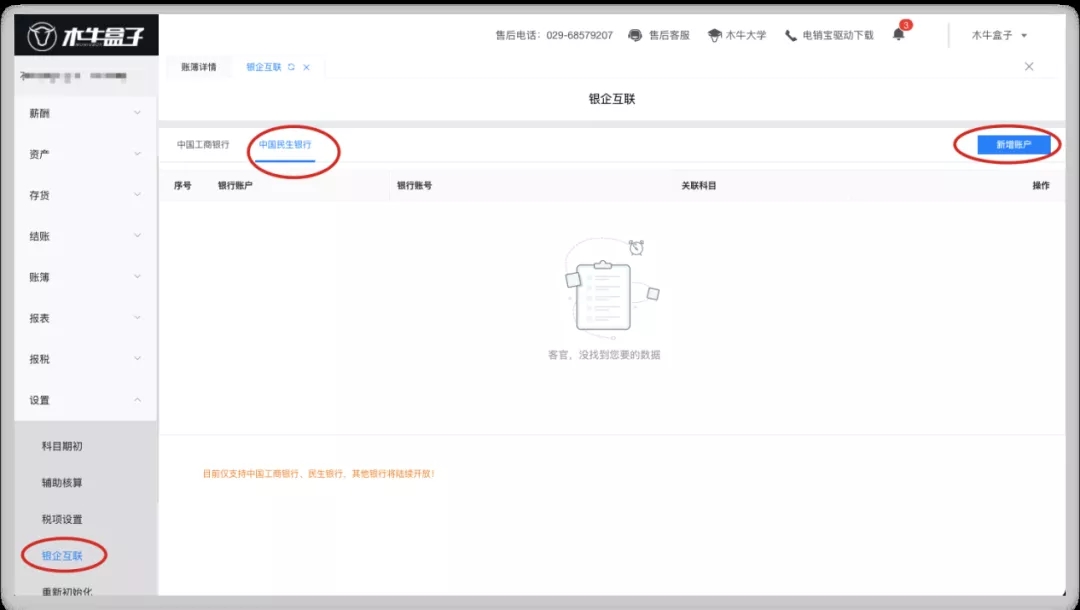This screenshot has width=1080, height=610.
Task: Expand the 资产 sidebar menu
Action: click(x=85, y=154)
